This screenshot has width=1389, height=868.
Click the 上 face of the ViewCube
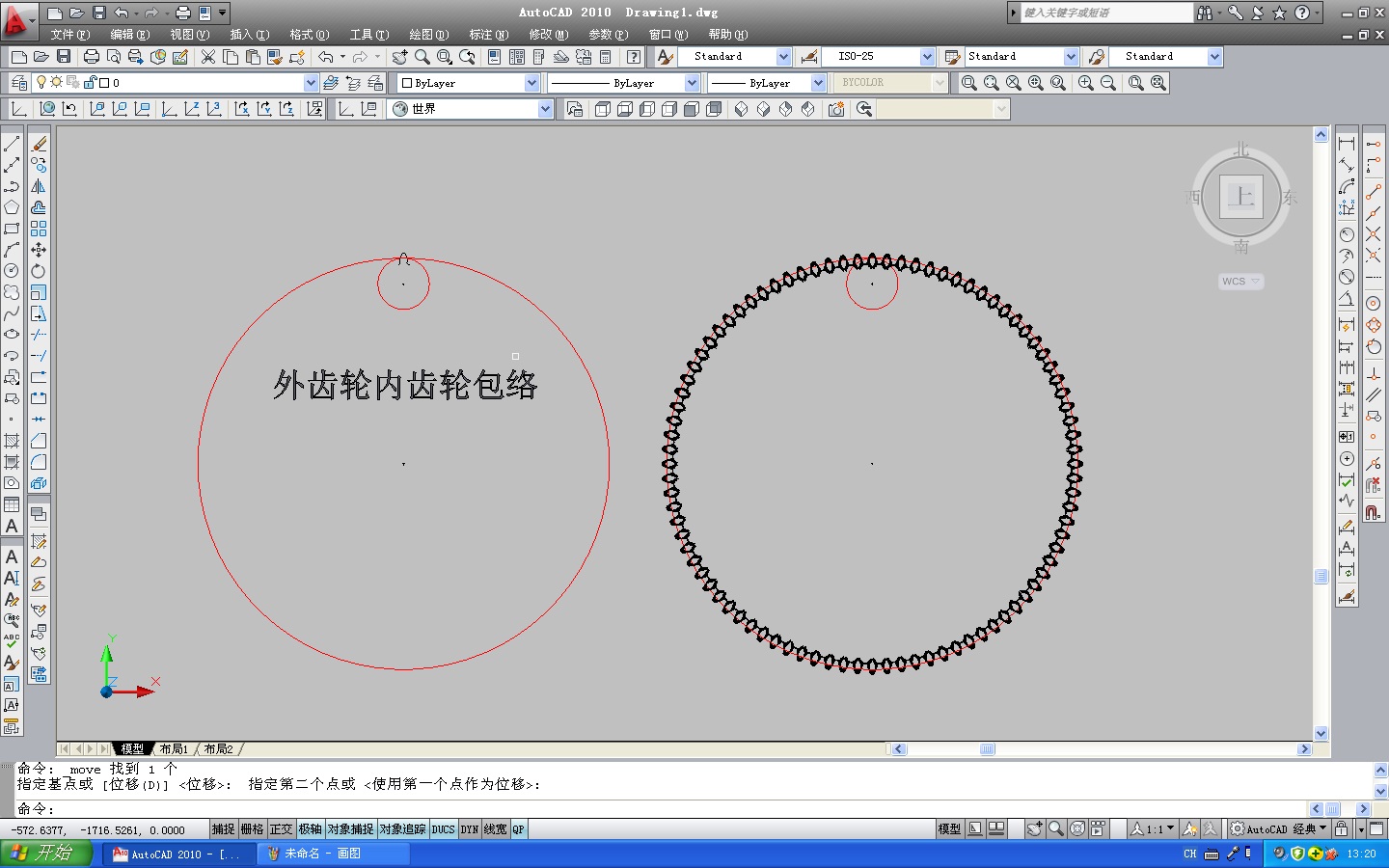[1241, 198]
